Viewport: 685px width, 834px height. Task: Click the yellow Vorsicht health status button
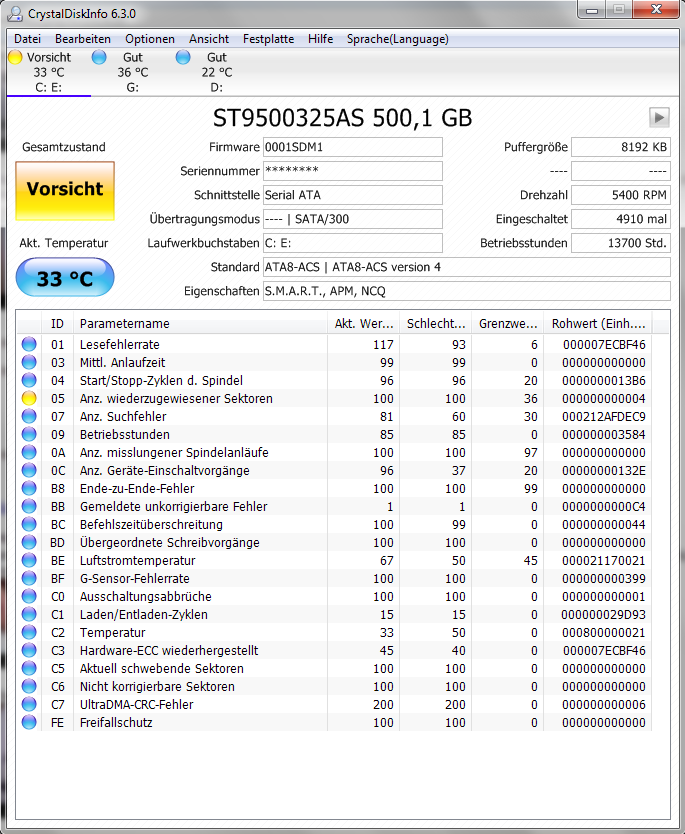point(65,190)
